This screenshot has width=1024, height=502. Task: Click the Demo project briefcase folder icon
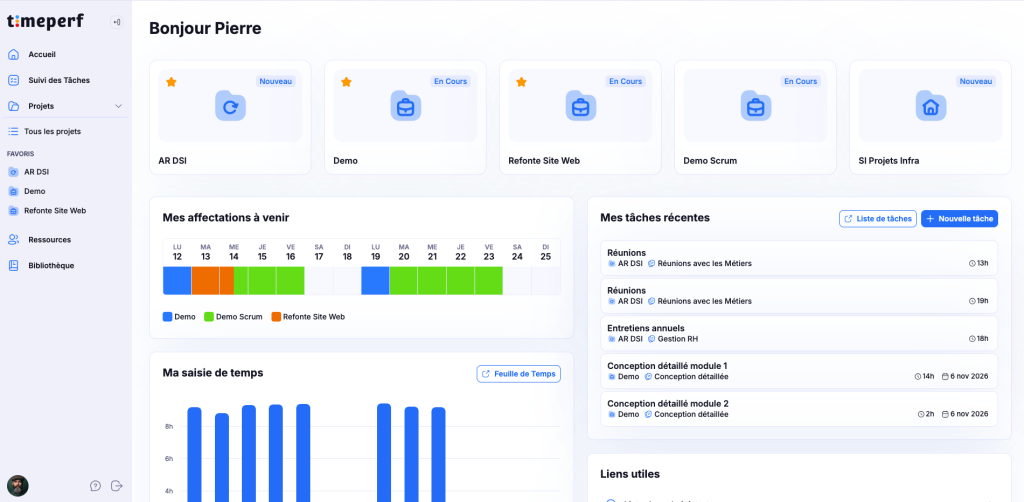click(x=406, y=106)
